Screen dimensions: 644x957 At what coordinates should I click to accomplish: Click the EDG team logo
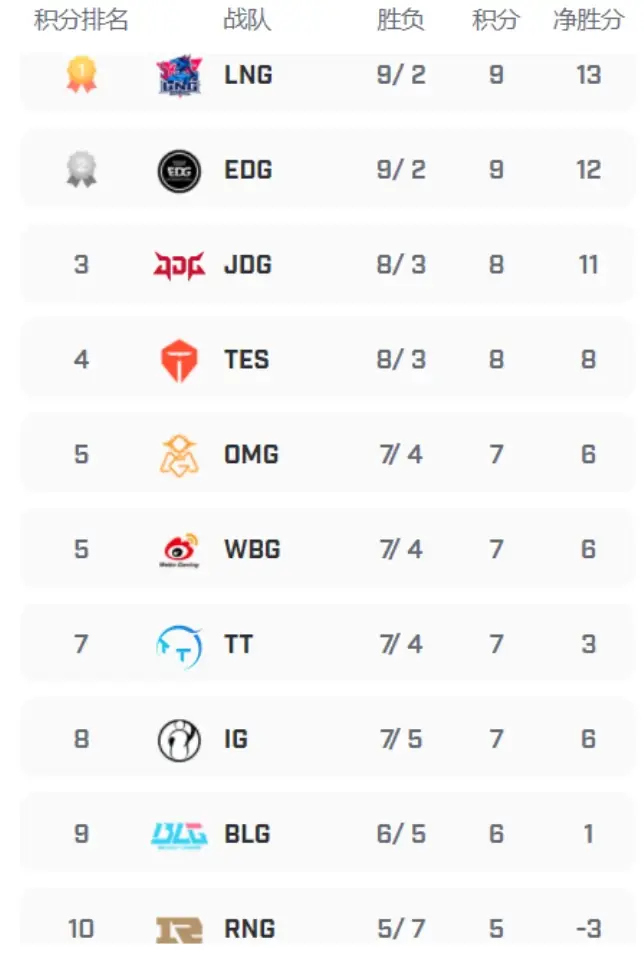click(180, 171)
